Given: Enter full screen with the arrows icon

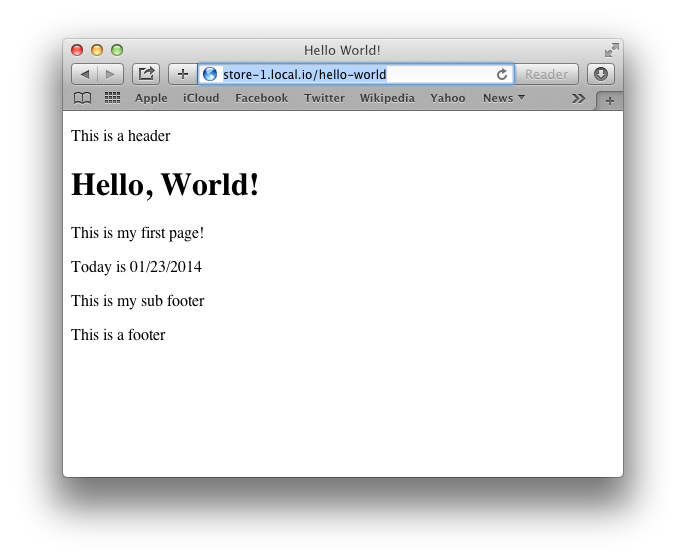Looking at the screenshot, I should click(612, 50).
